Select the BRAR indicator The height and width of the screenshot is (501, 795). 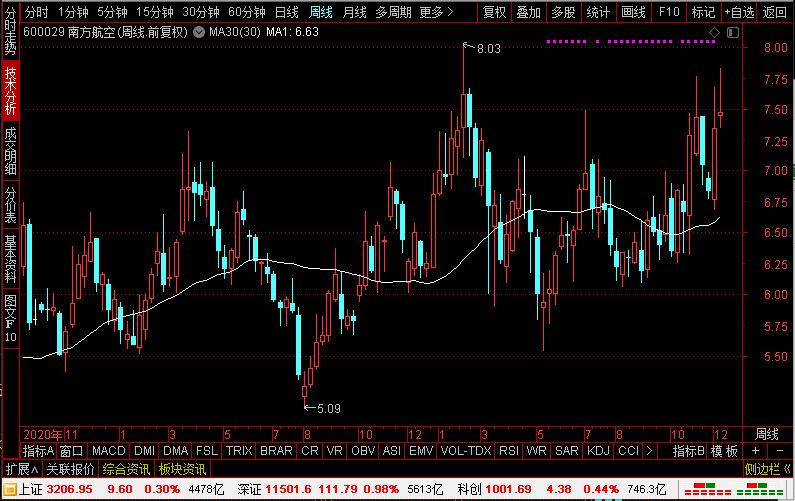click(x=276, y=451)
